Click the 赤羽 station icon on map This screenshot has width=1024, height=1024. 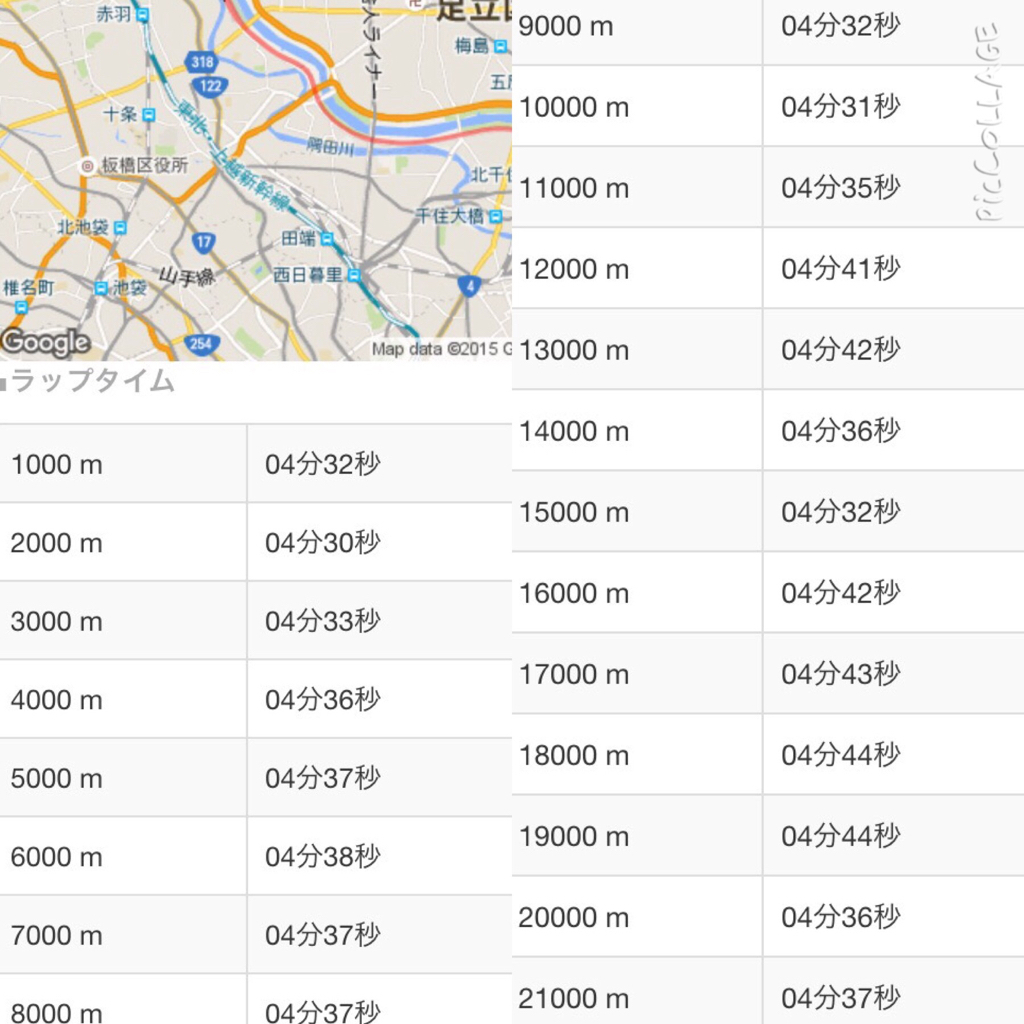(x=143, y=14)
